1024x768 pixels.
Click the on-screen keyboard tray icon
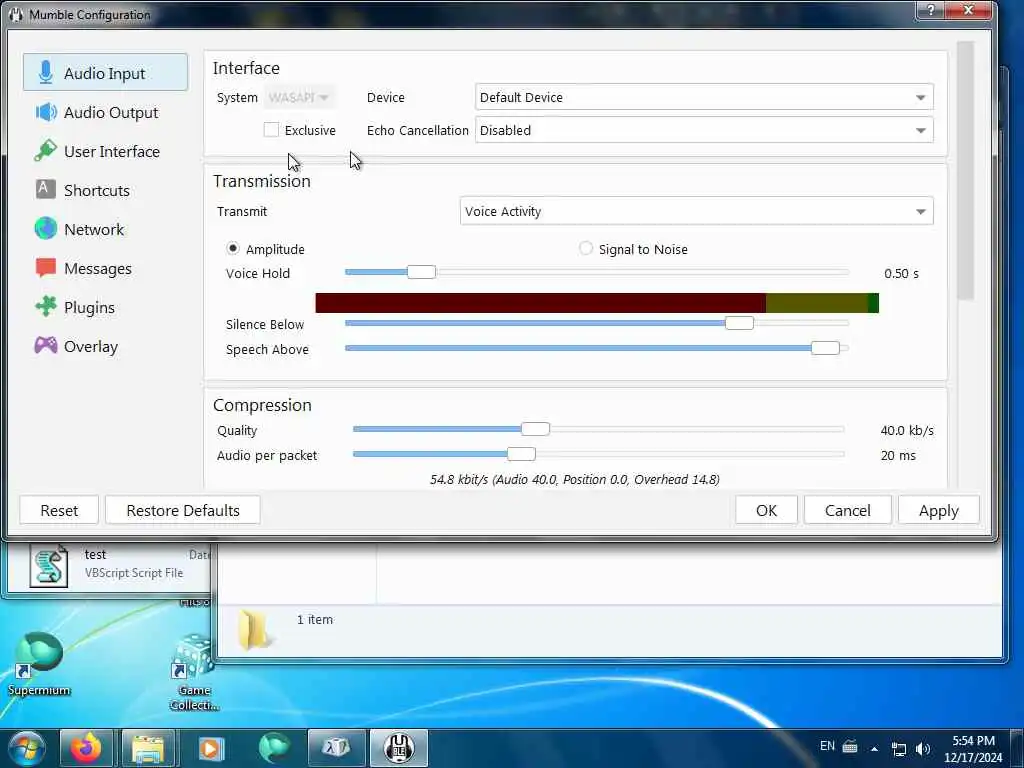(x=850, y=746)
